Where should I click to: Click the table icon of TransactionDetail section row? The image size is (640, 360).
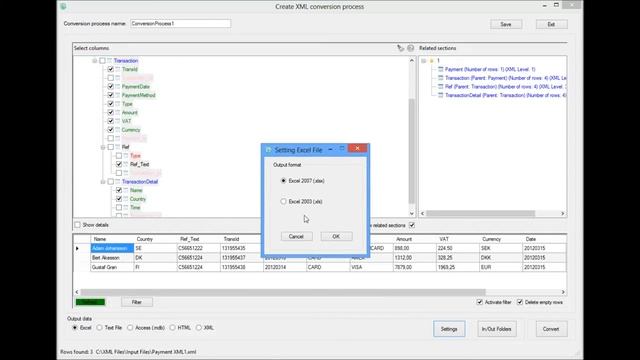[x=440, y=95]
